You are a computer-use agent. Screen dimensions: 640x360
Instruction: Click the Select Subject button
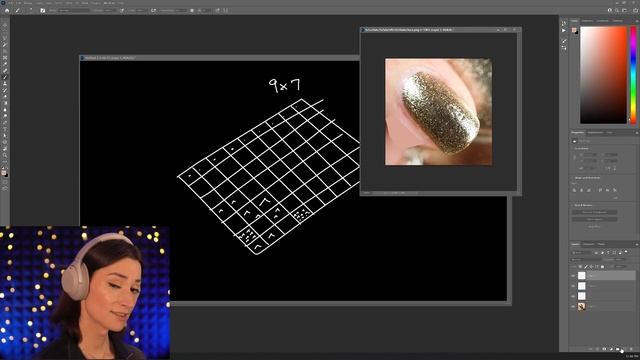pos(595,219)
